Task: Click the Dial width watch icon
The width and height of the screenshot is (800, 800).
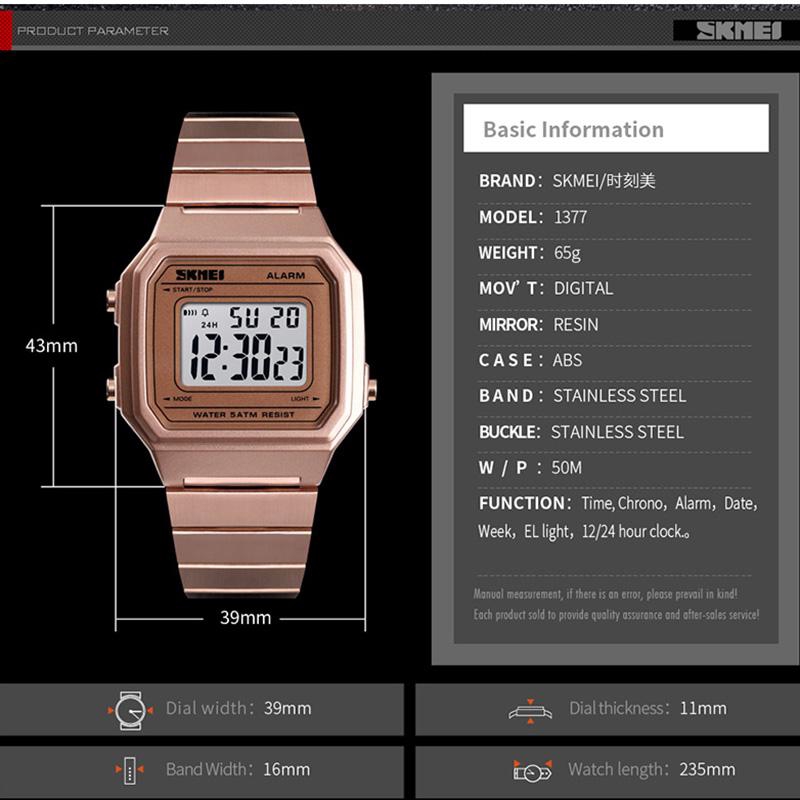Action: pos(130,709)
